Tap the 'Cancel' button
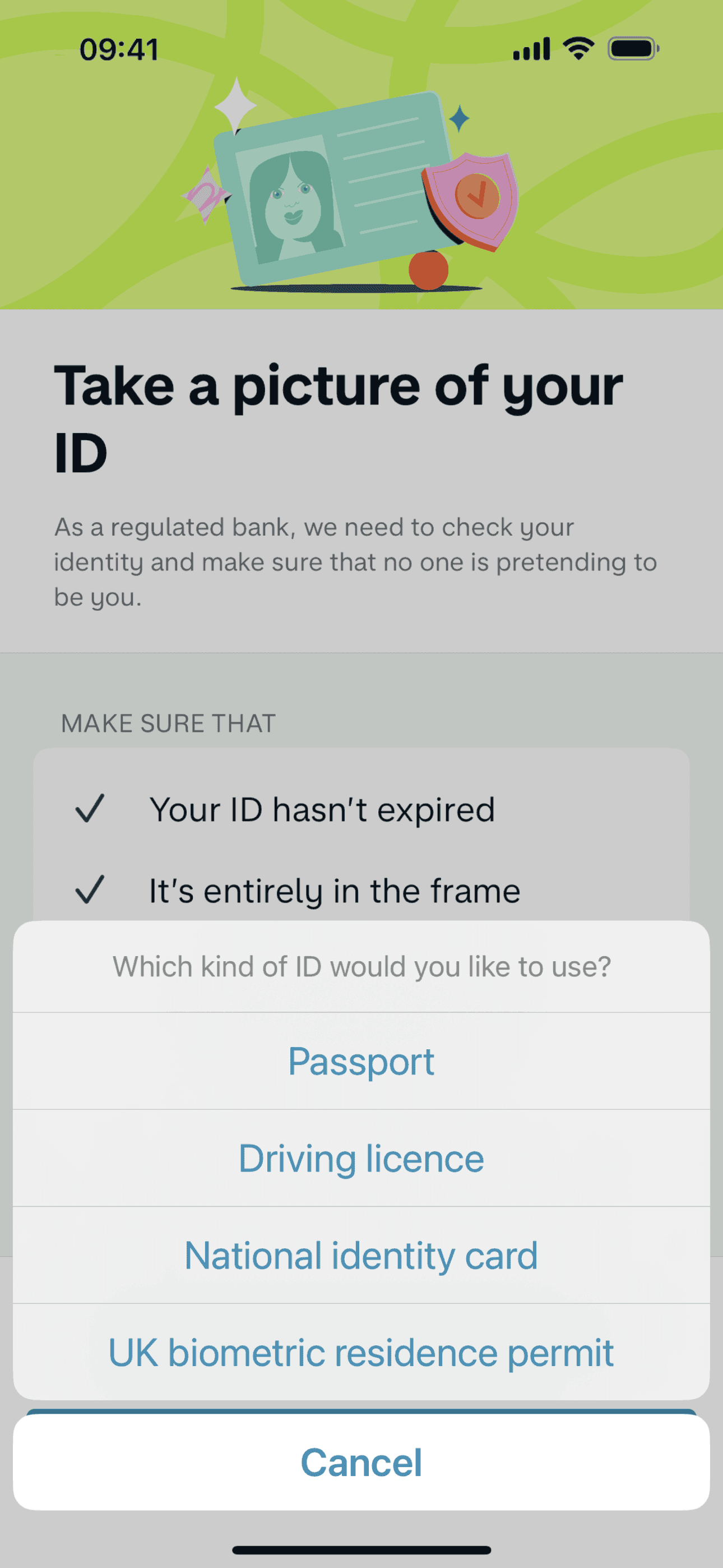 coord(361,1463)
